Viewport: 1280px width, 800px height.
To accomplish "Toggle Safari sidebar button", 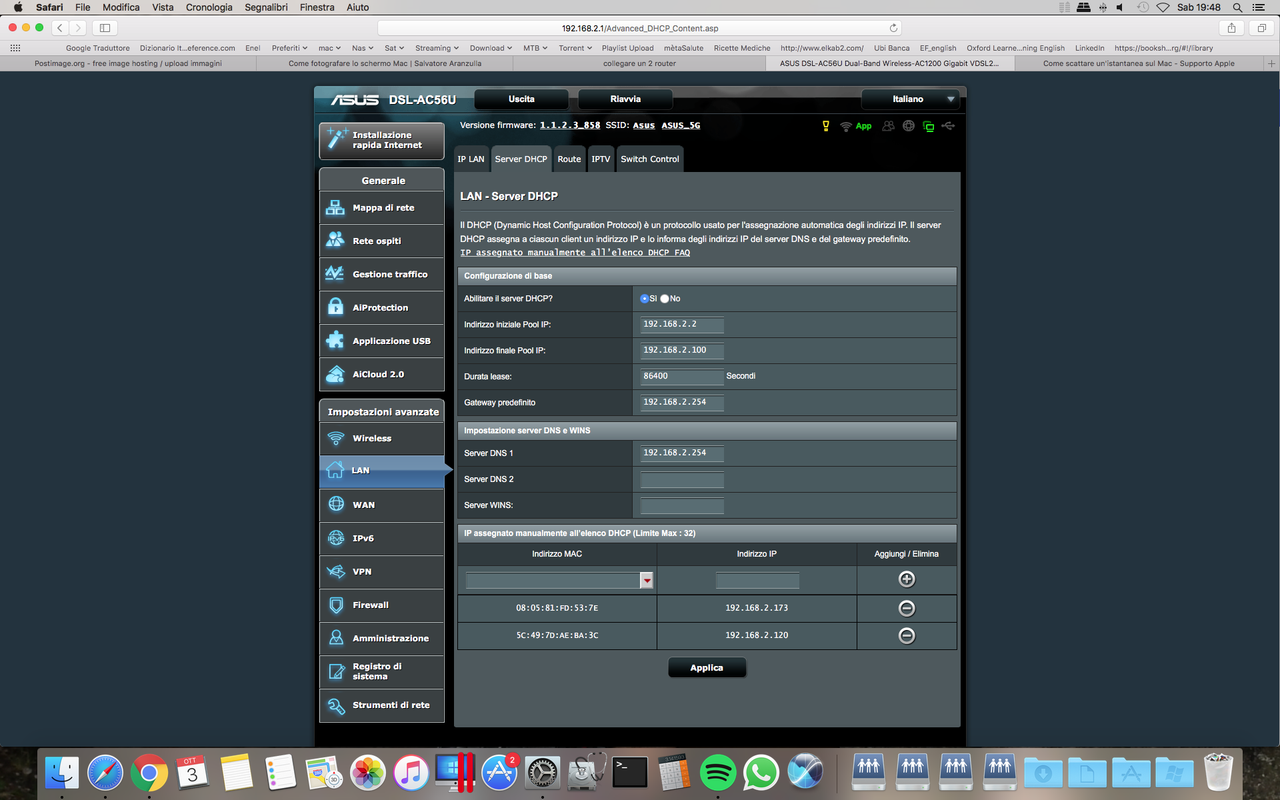I will tap(105, 28).
